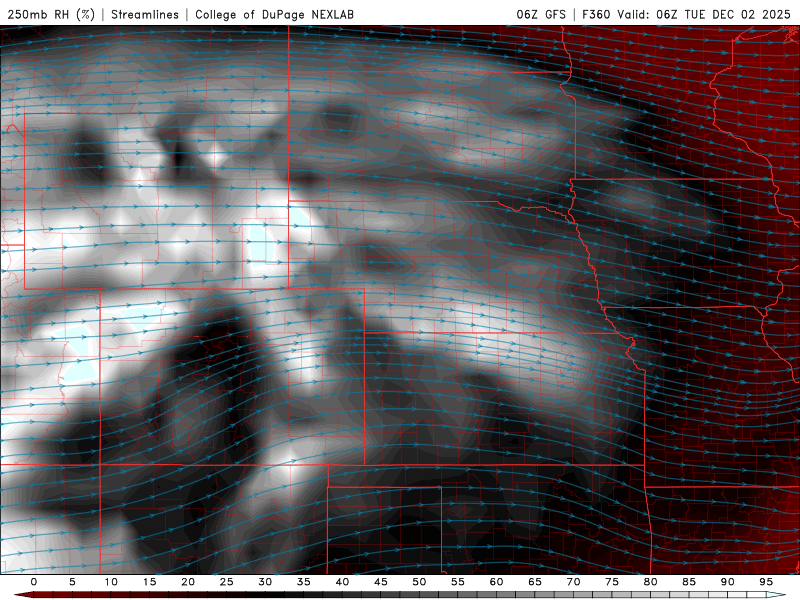
Task: Select the 0 value on the color scale
Action: pyautogui.click(x=34, y=582)
